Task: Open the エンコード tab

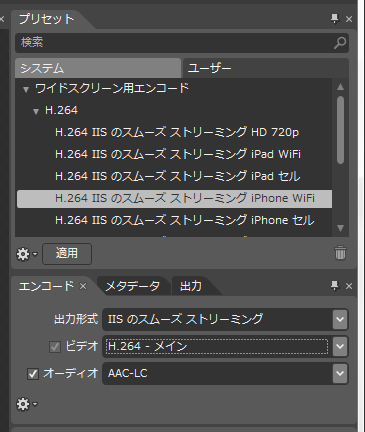Action: tap(46, 286)
